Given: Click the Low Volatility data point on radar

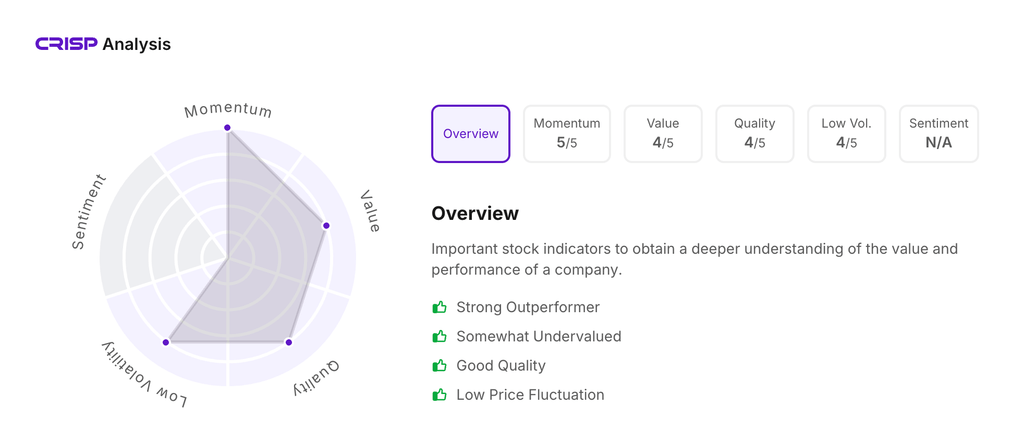Looking at the screenshot, I should pos(166,342).
